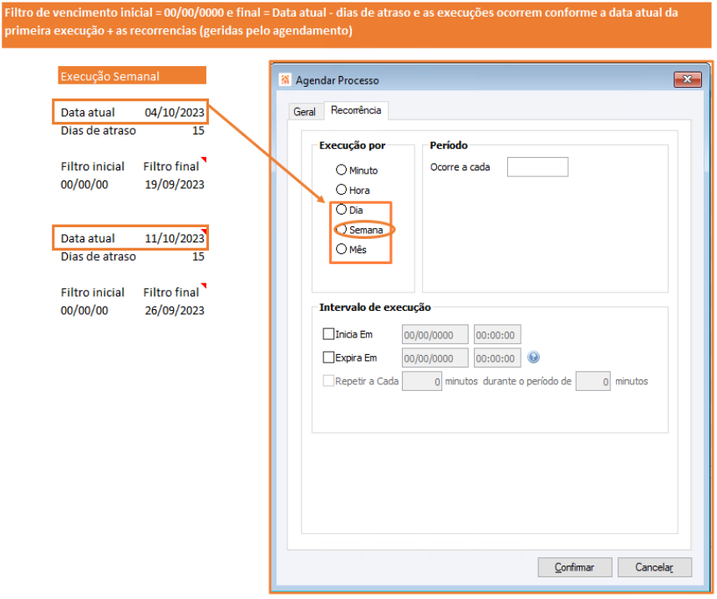The image size is (717, 599).
Task: Click the Filtro final value 19/09/2023
Action: tap(174, 185)
